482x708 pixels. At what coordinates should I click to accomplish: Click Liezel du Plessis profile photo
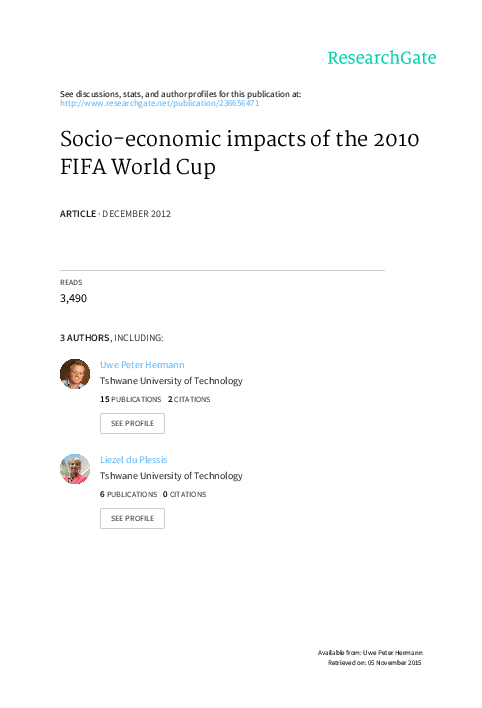coord(75,469)
